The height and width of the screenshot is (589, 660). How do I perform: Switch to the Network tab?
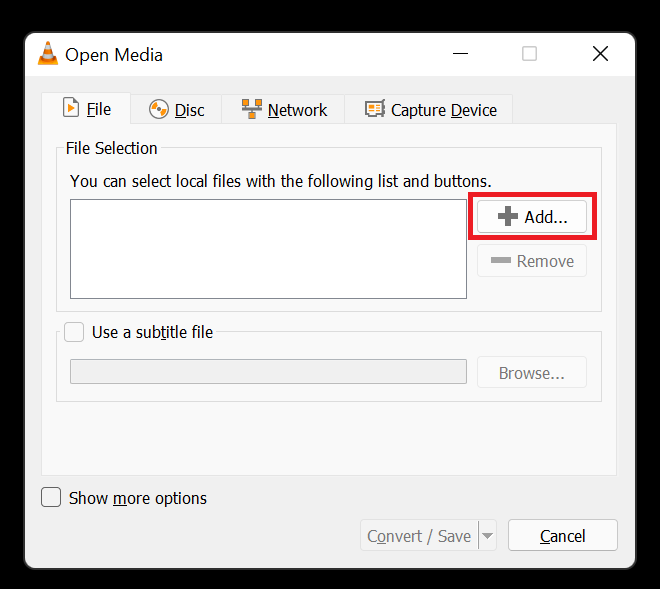[285, 110]
